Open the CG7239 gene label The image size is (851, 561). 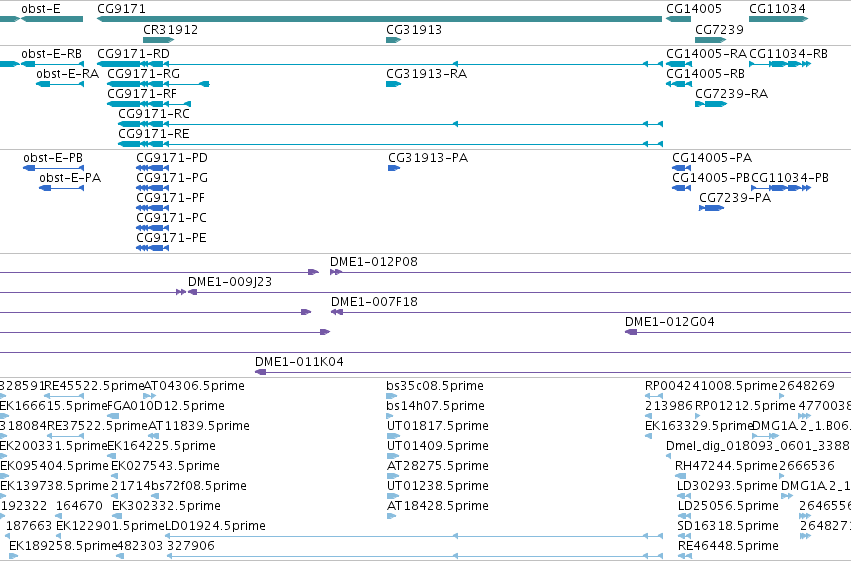[x=719, y=30]
